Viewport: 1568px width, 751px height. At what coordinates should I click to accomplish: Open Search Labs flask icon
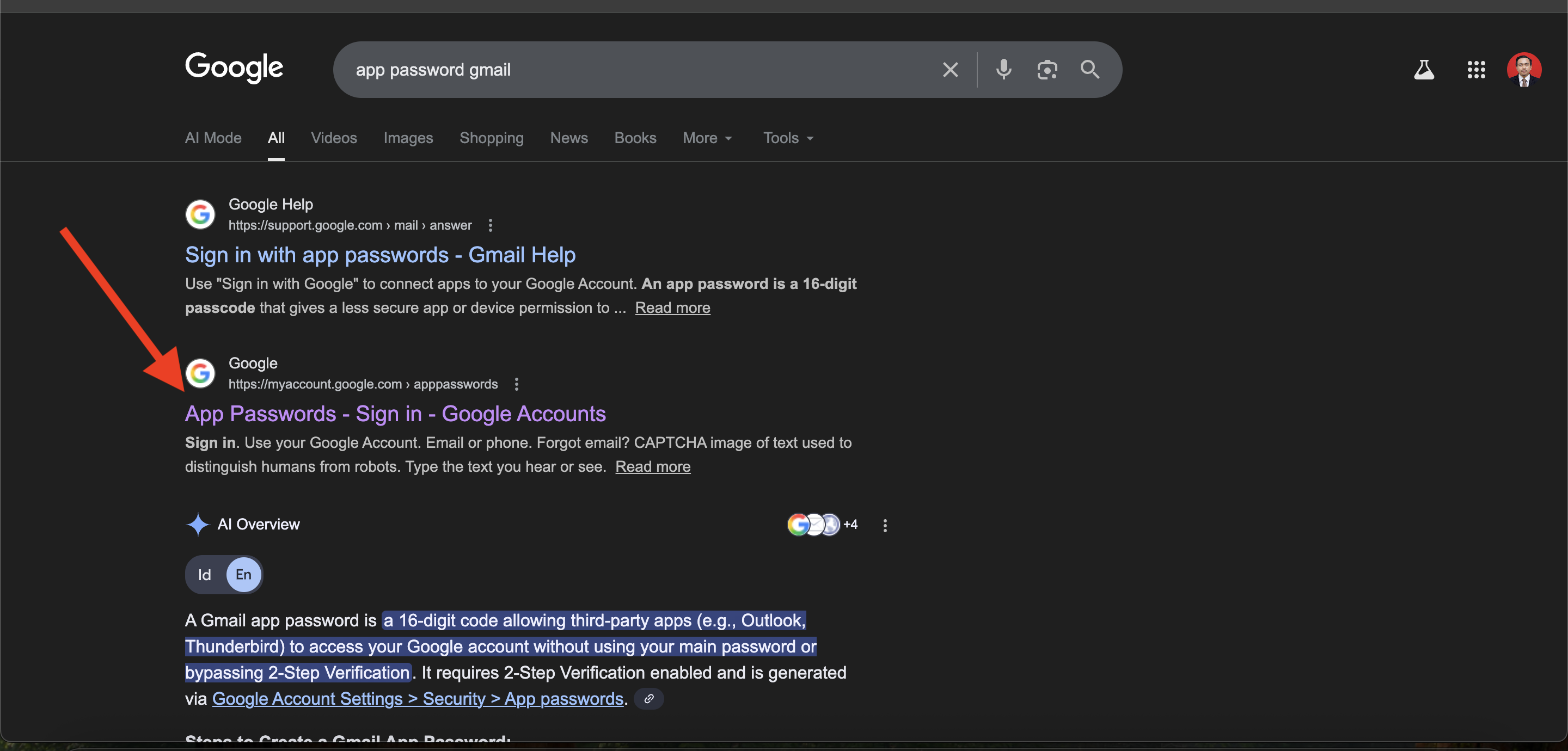(x=1424, y=70)
